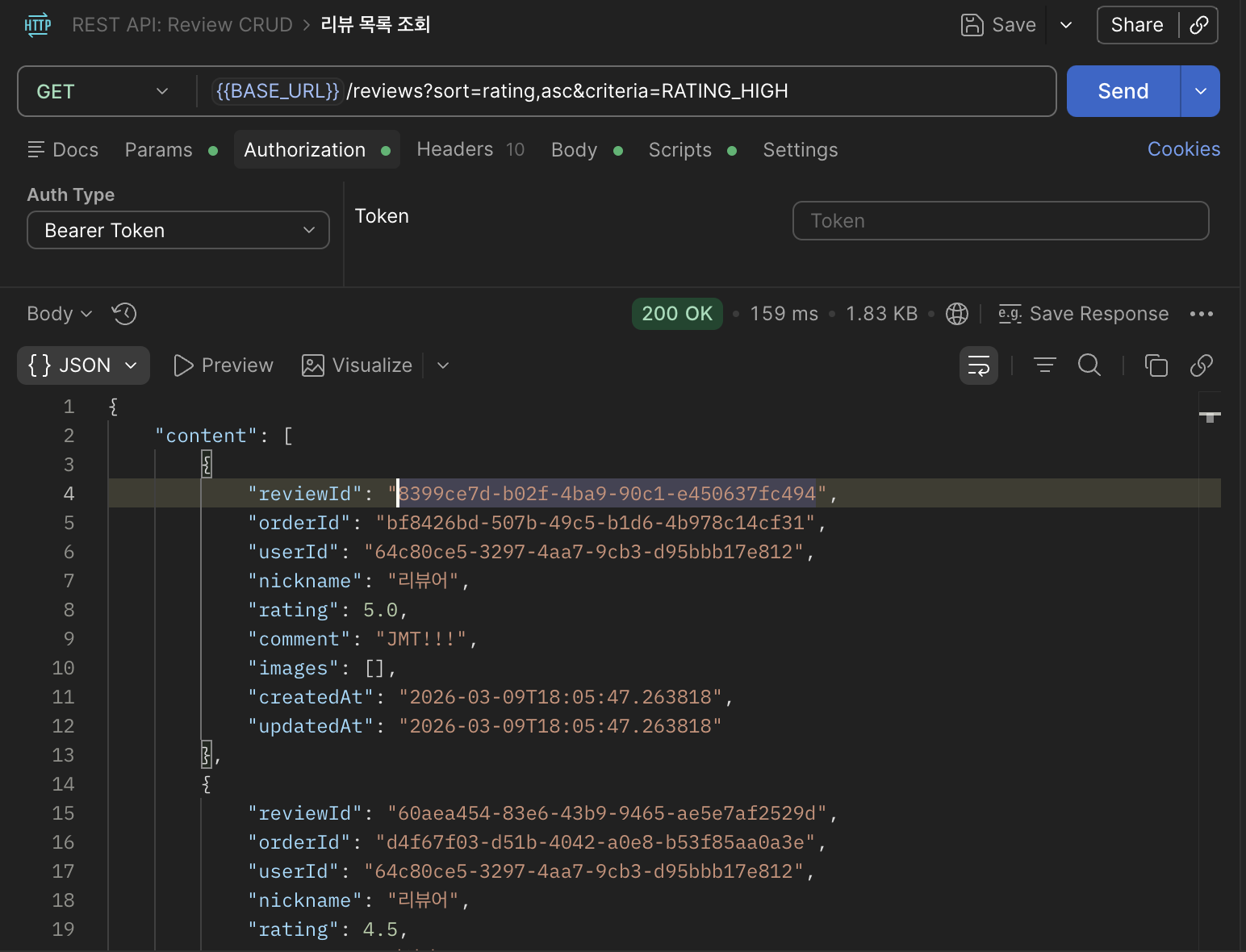The image size is (1246, 952).
Task: Click the Save icon button
Action: 998,25
